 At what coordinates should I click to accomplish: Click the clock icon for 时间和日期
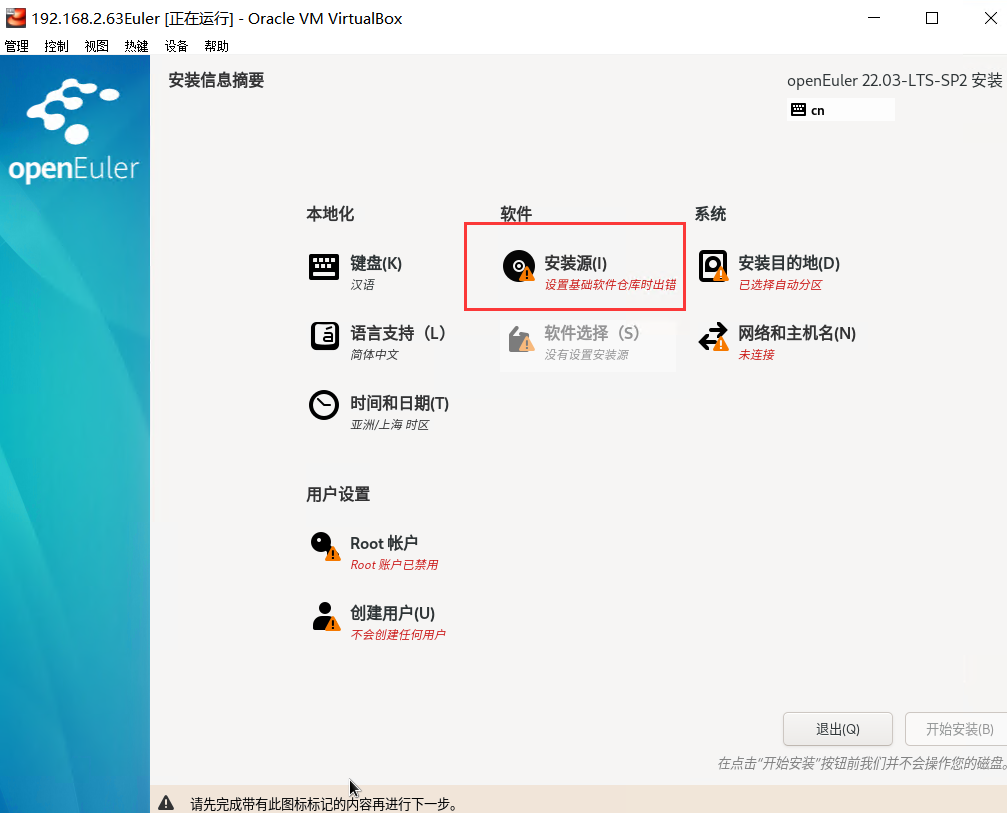[324, 405]
